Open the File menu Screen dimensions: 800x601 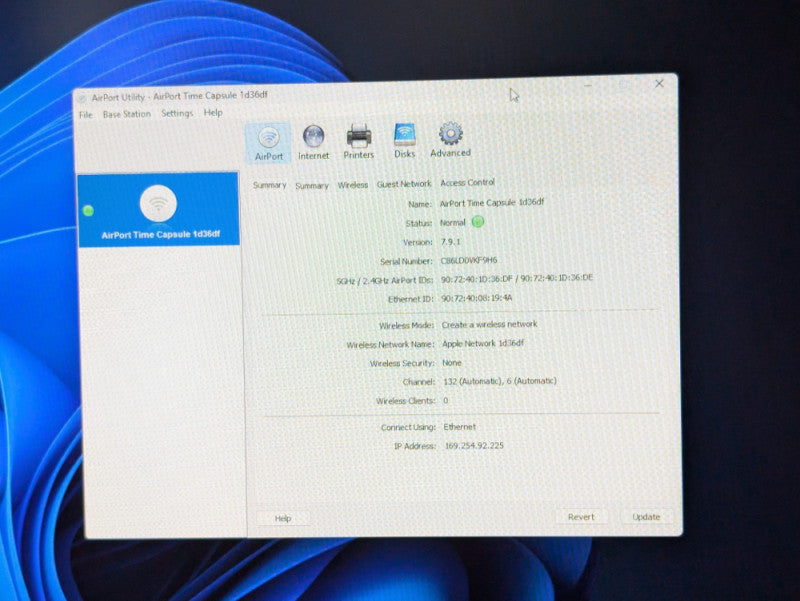(86, 115)
